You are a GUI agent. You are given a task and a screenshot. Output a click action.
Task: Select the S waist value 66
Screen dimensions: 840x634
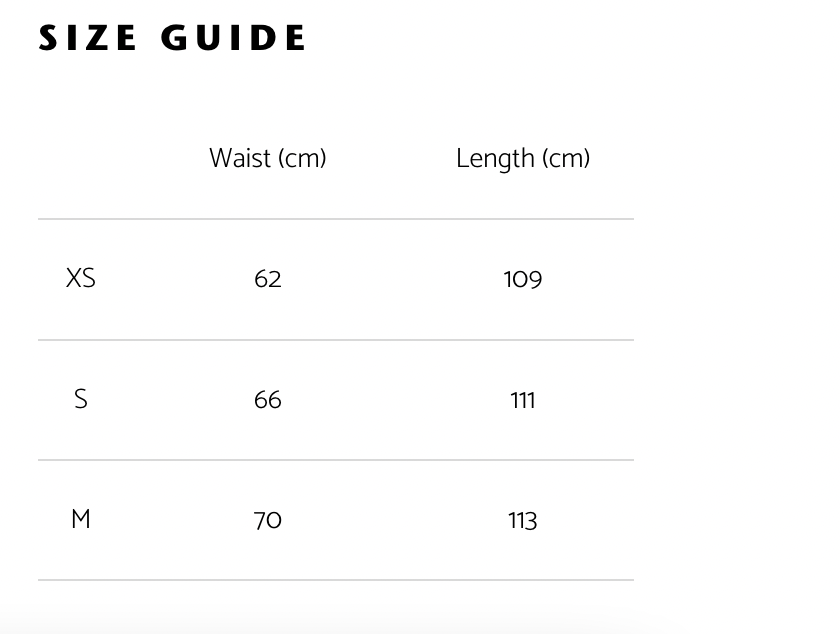point(268,400)
